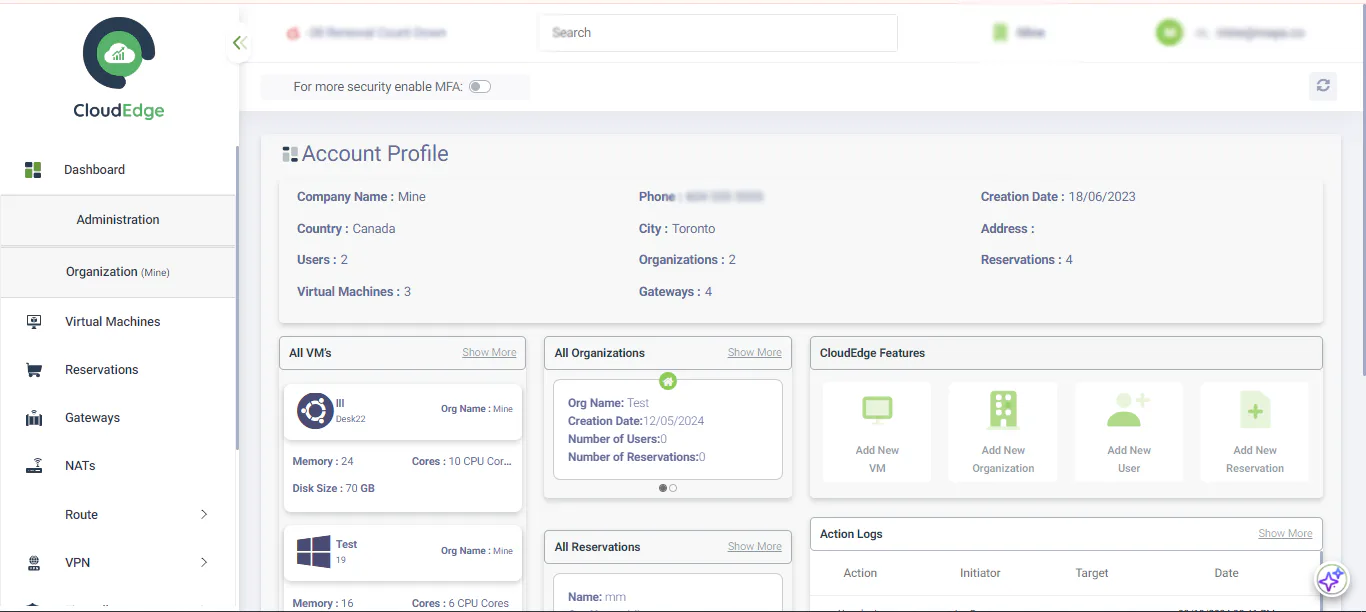Click the Add New VM monitor icon
The height and width of the screenshot is (612, 1366).
pyautogui.click(x=877, y=409)
